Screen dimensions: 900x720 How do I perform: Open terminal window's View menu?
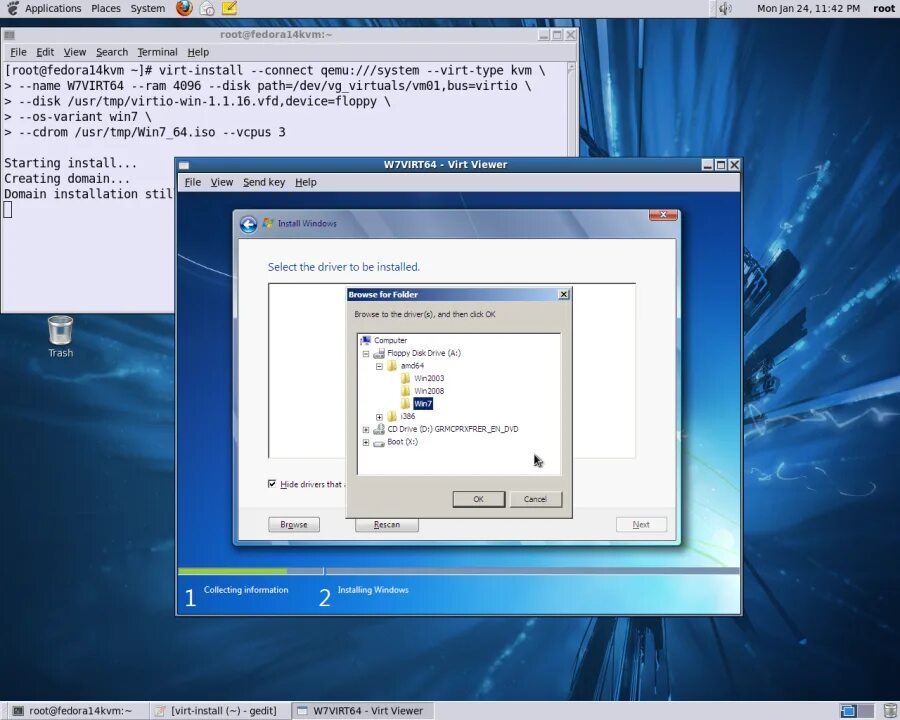click(x=75, y=52)
